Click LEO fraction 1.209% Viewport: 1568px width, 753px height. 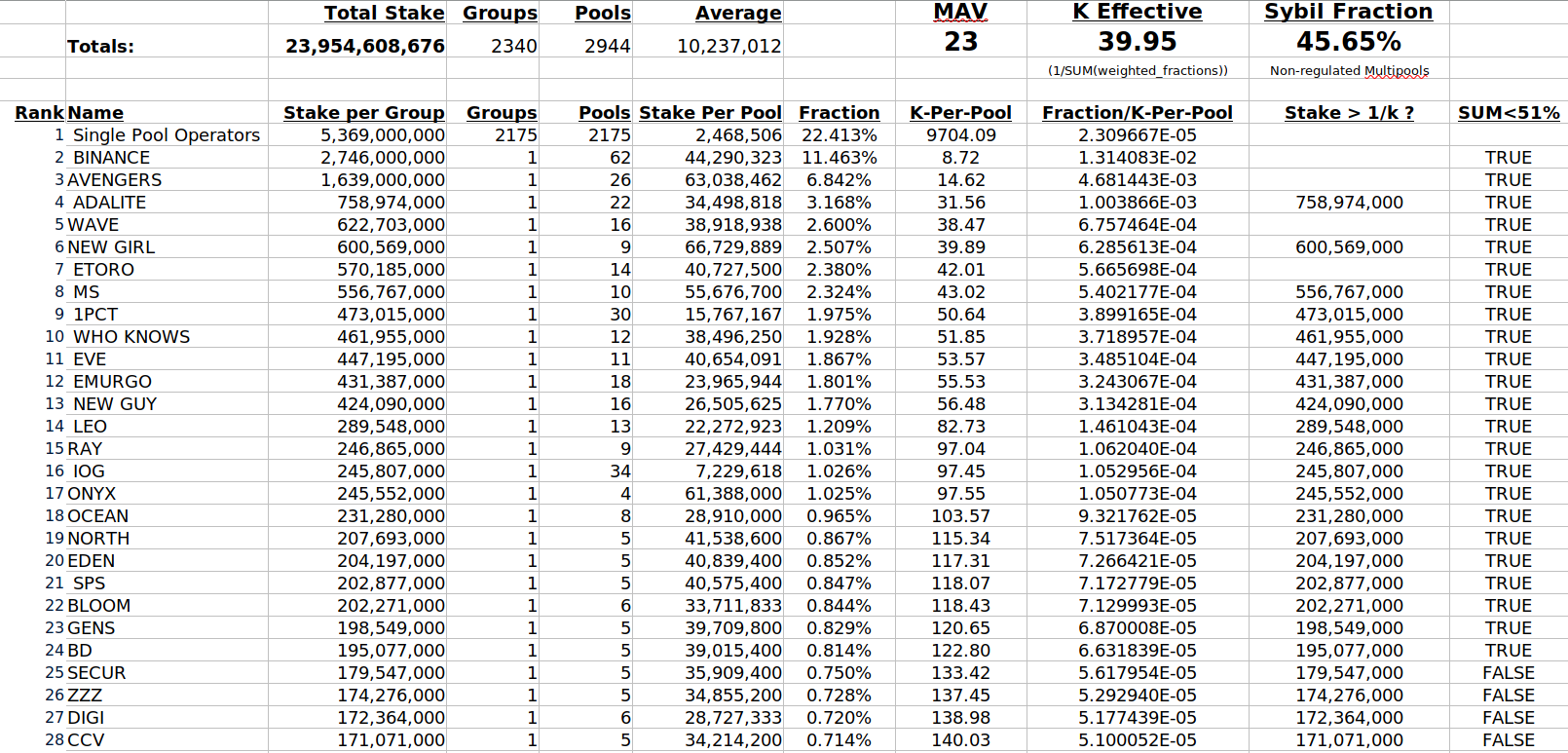pyautogui.click(x=839, y=427)
